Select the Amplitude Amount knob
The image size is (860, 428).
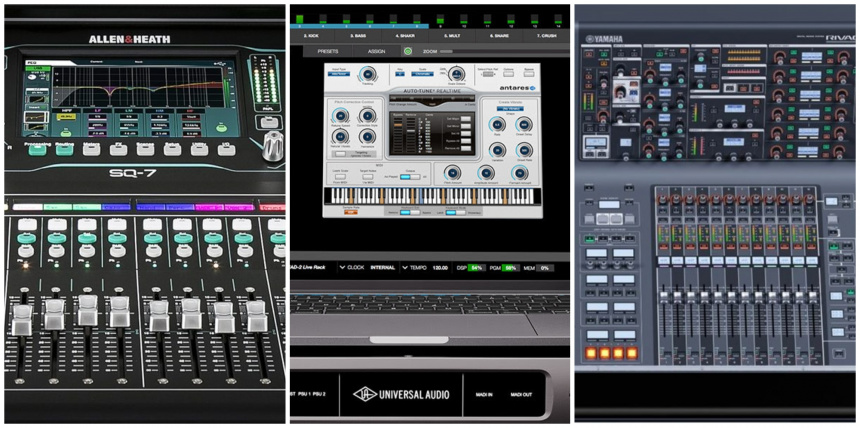click(x=486, y=172)
